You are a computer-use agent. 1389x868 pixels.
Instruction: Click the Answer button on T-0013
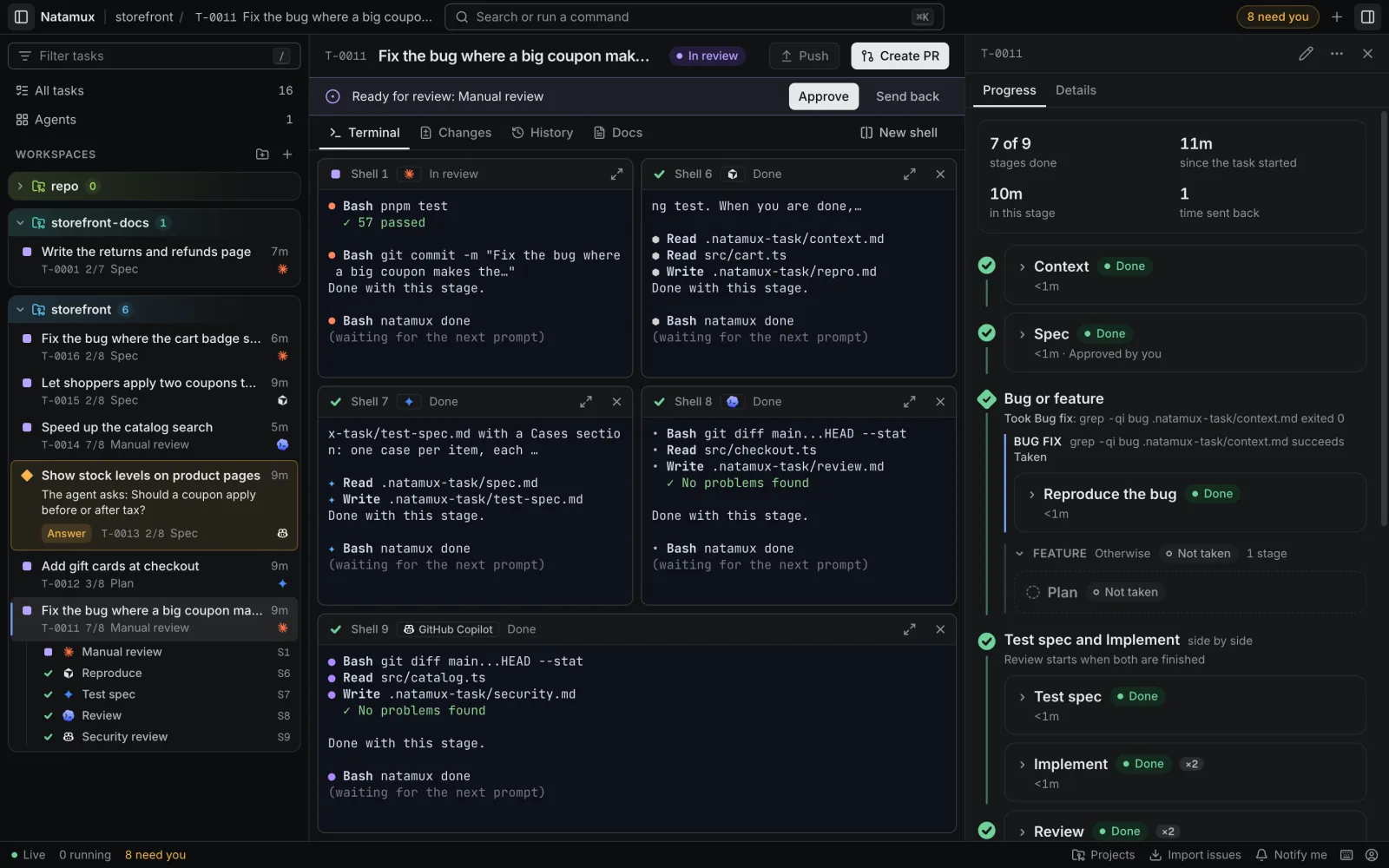pos(67,534)
